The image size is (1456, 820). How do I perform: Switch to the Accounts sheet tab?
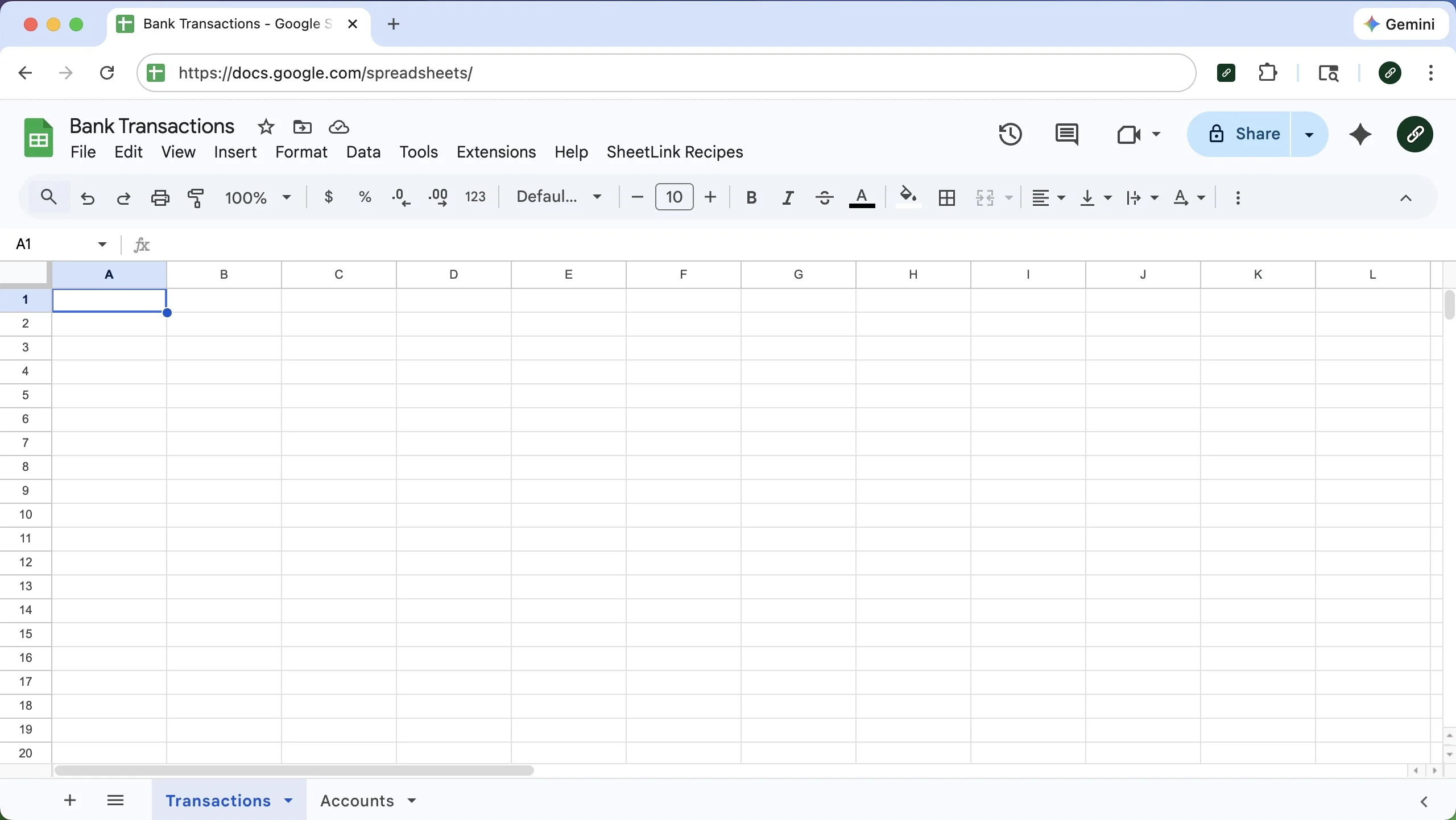[357, 801]
